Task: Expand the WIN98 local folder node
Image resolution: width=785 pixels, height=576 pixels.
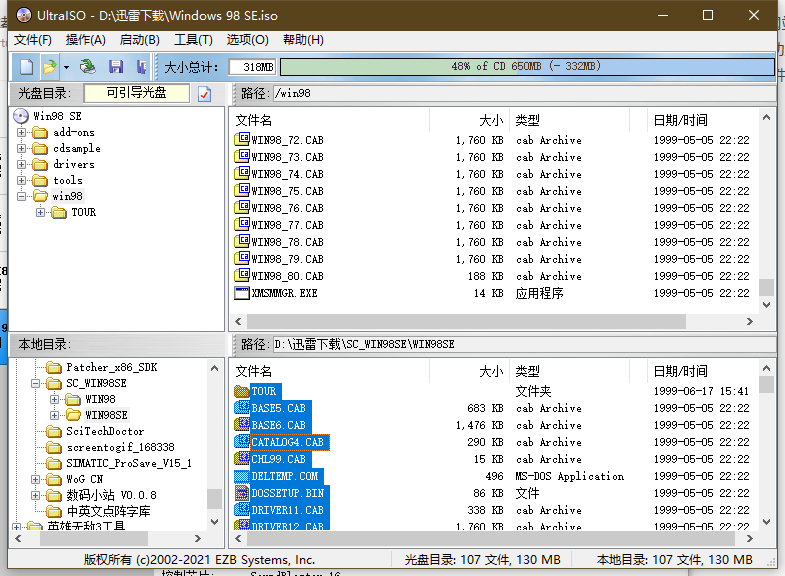Action: click(x=55, y=399)
